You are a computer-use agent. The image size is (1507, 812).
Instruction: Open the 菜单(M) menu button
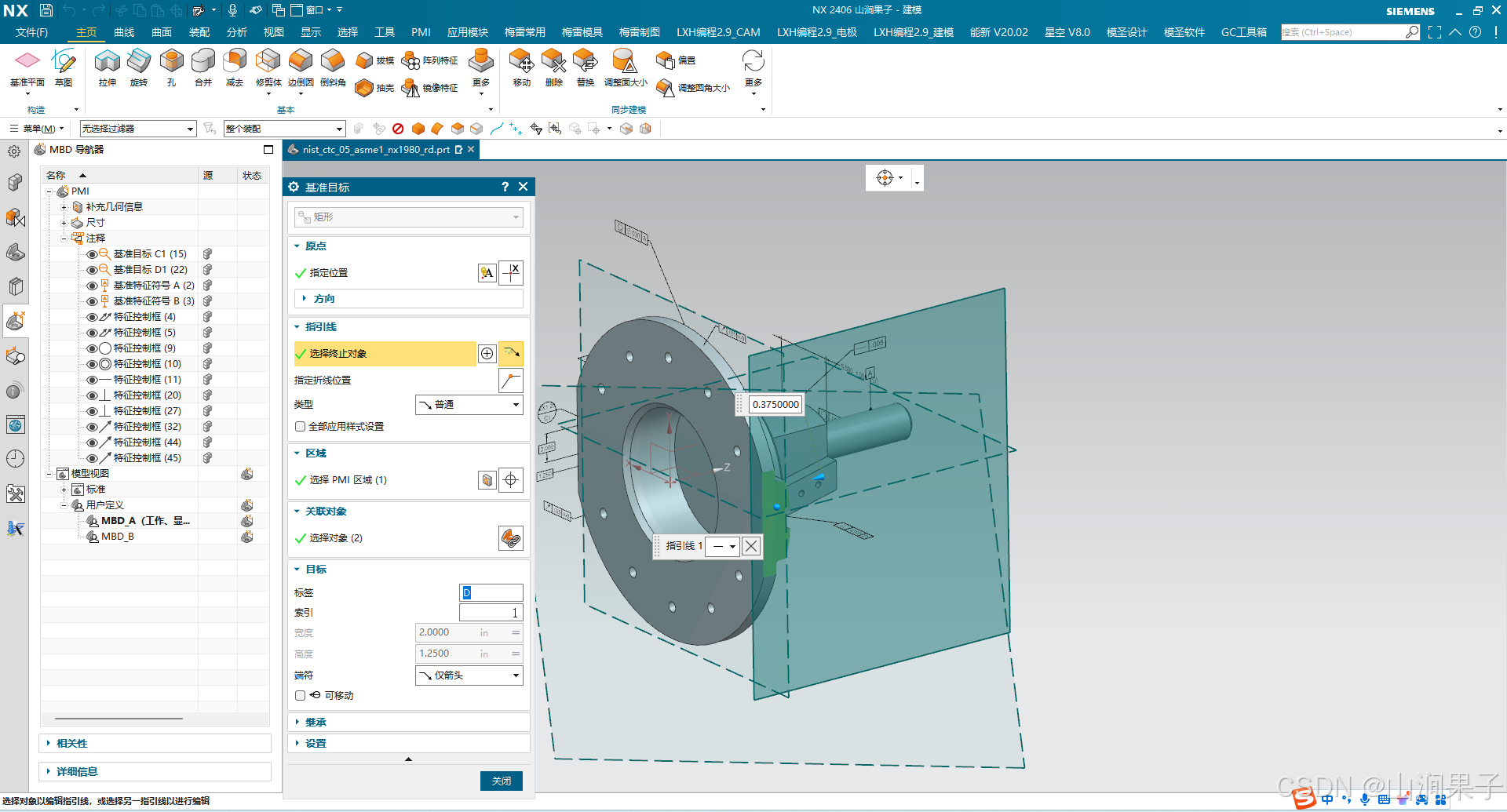tap(37, 129)
